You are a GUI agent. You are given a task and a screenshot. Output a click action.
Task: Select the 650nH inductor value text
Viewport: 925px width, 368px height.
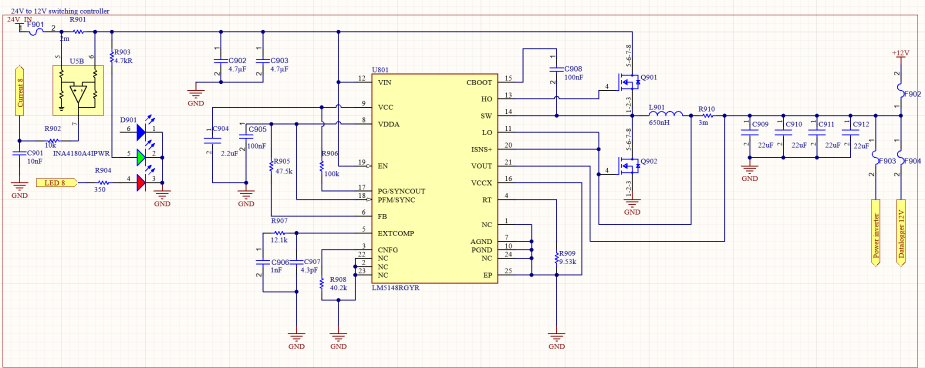(x=660, y=124)
